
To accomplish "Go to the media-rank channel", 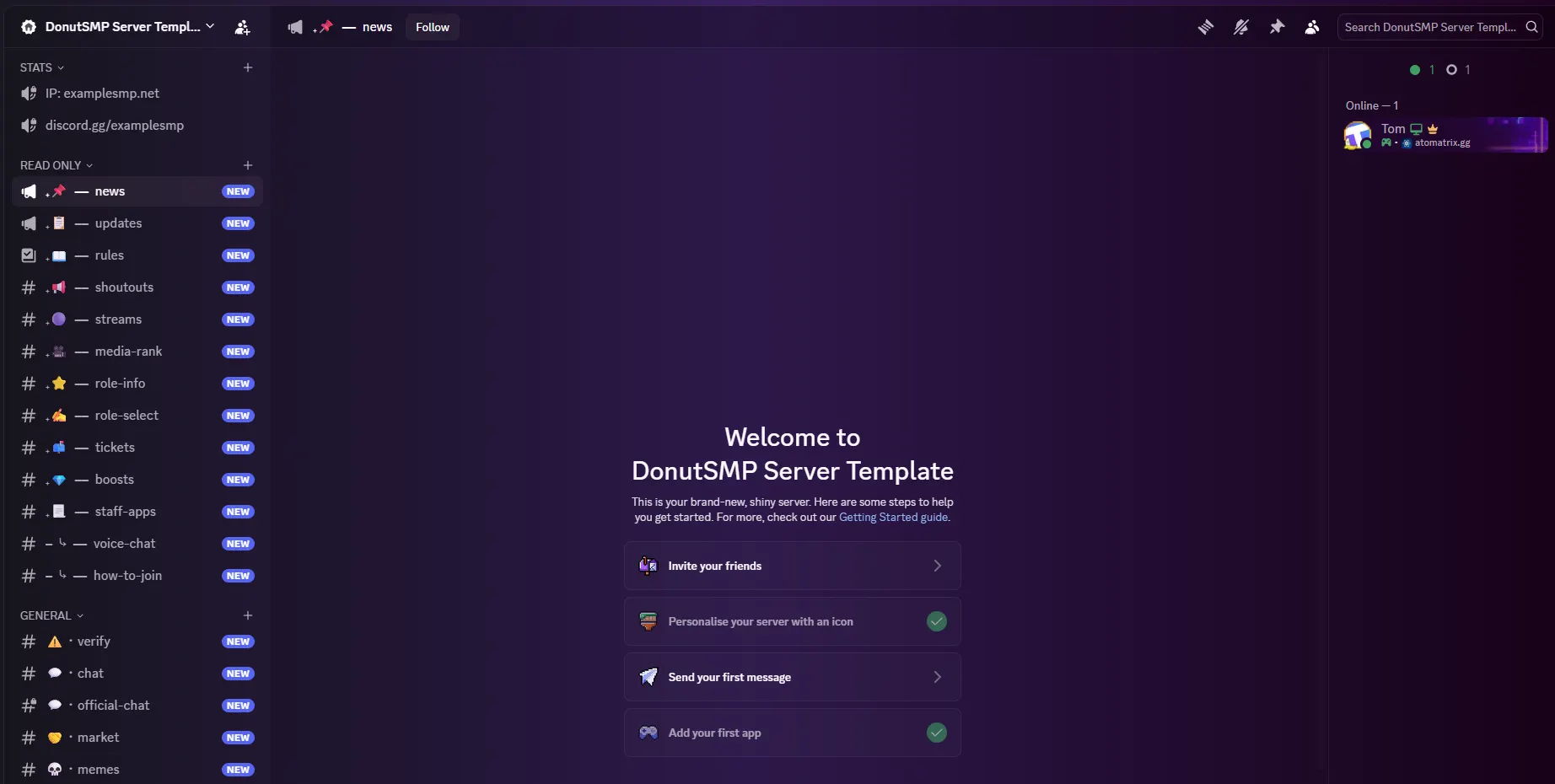I will coord(137,352).
